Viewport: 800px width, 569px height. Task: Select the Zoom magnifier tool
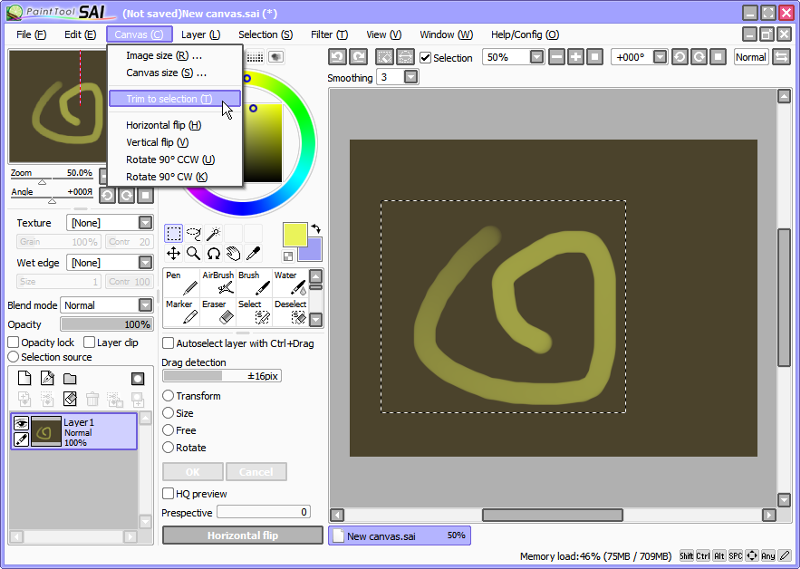click(x=193, y=253)
